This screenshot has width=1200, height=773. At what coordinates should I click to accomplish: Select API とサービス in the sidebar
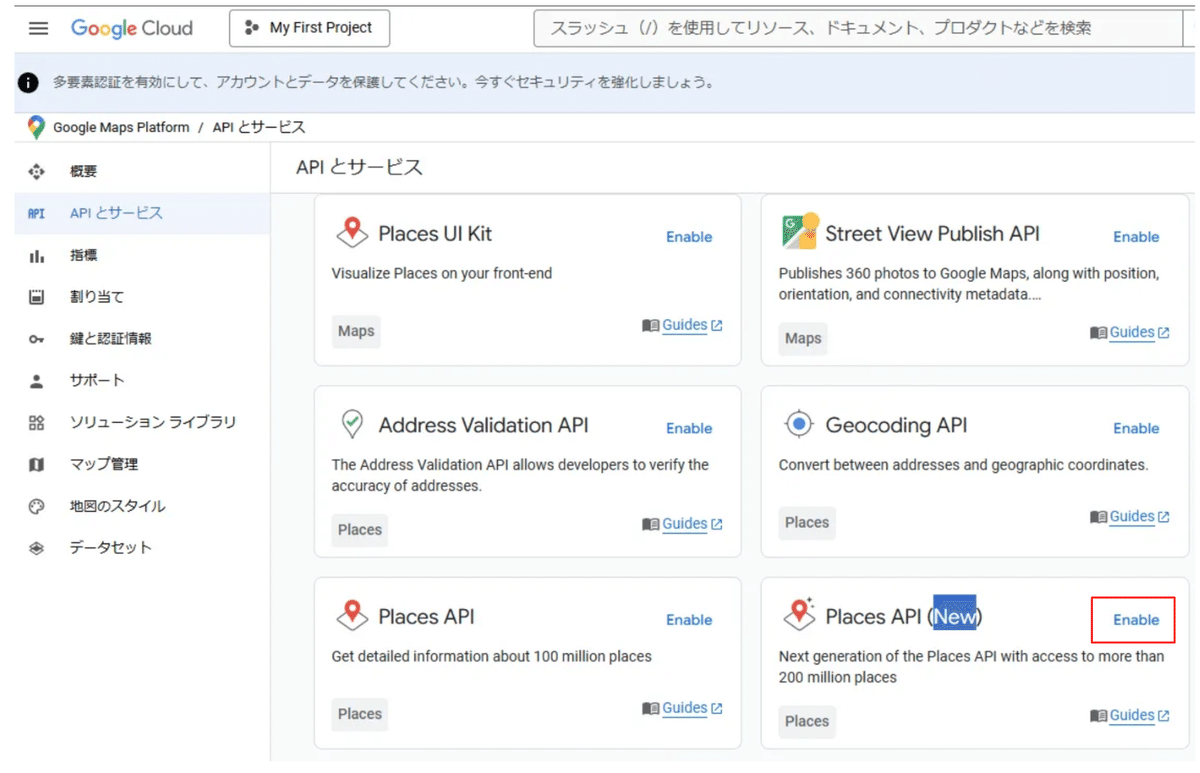pos(110,212)
